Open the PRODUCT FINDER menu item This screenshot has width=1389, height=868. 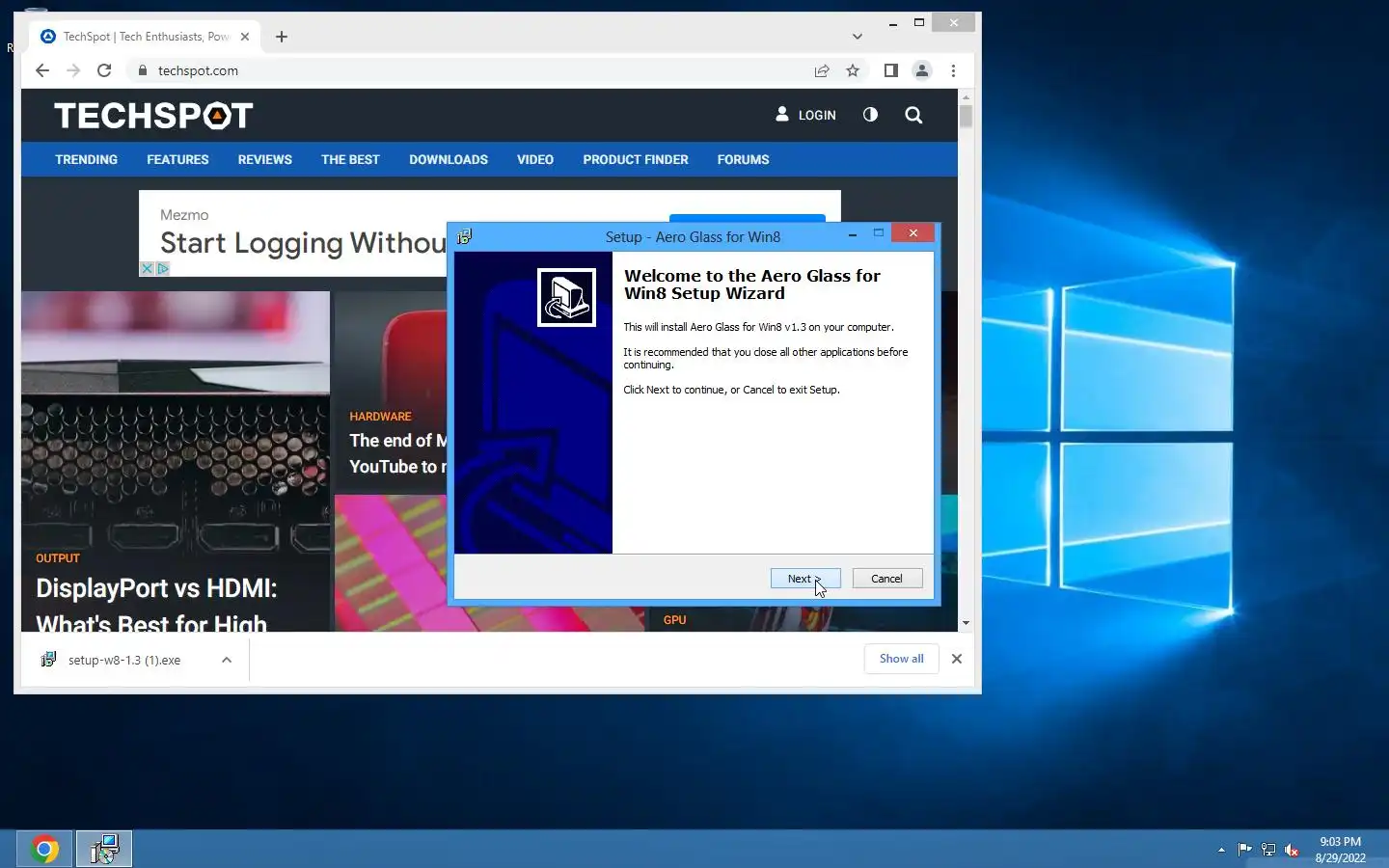click(636, 160)
